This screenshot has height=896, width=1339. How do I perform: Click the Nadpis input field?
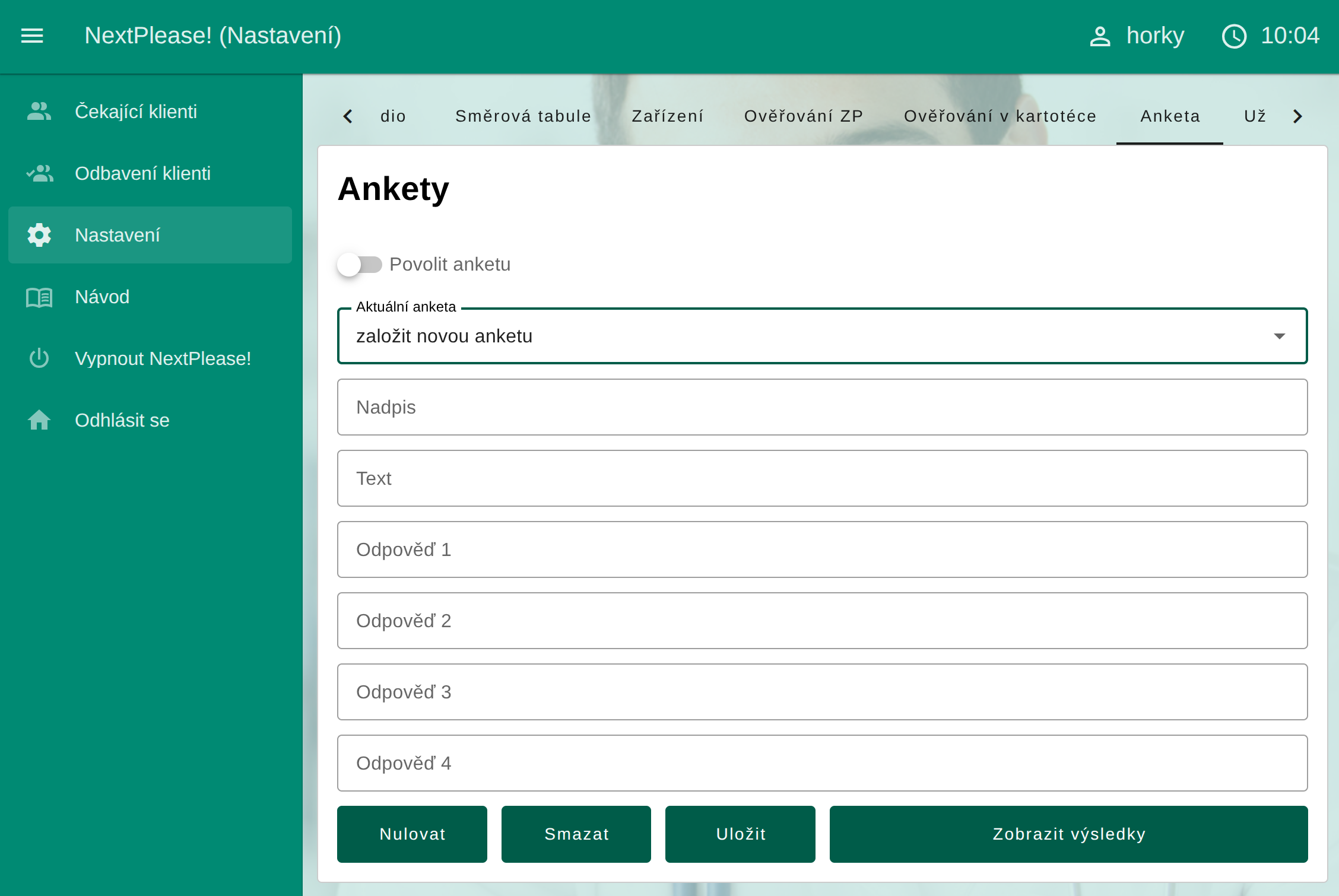822,407
